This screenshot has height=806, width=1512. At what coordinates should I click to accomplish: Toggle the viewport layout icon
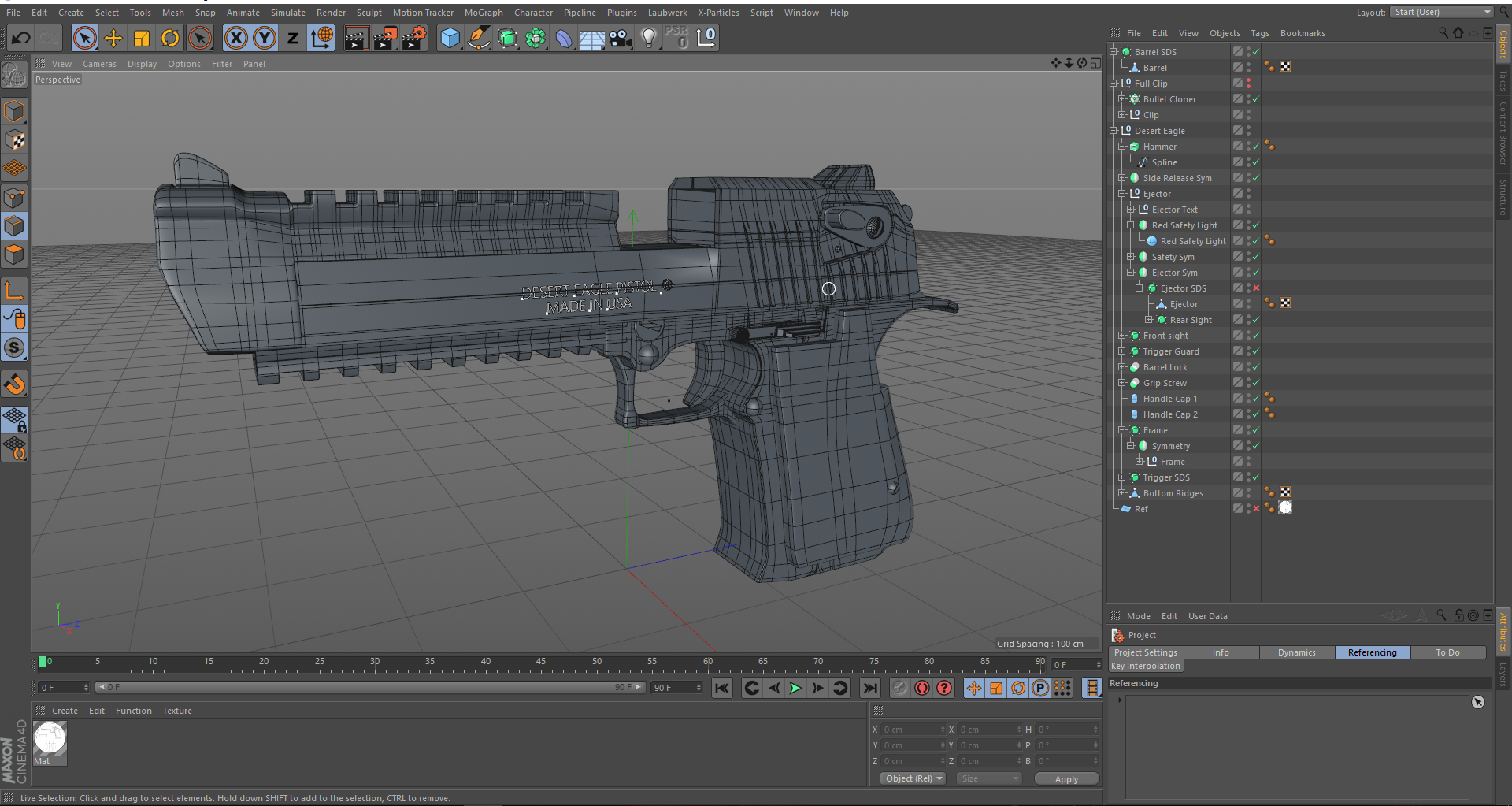click(x=1095, y=63)
